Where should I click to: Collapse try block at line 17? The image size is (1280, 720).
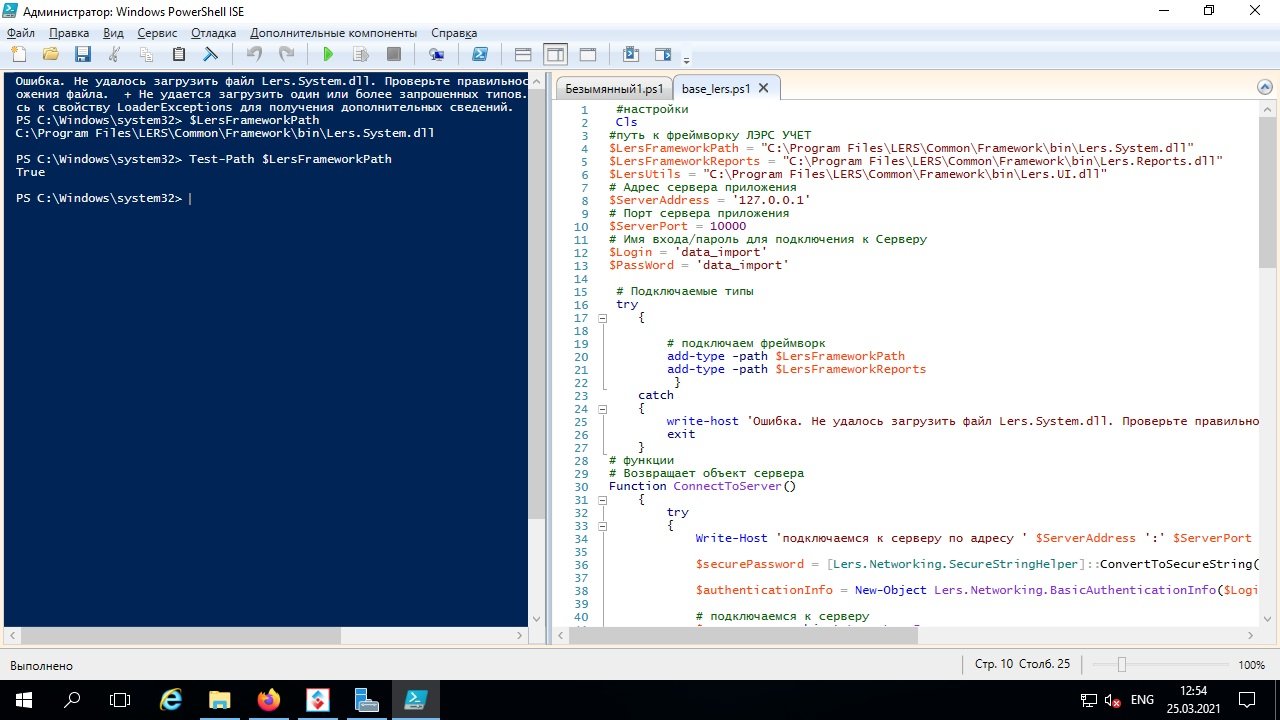tap(602, 318)
